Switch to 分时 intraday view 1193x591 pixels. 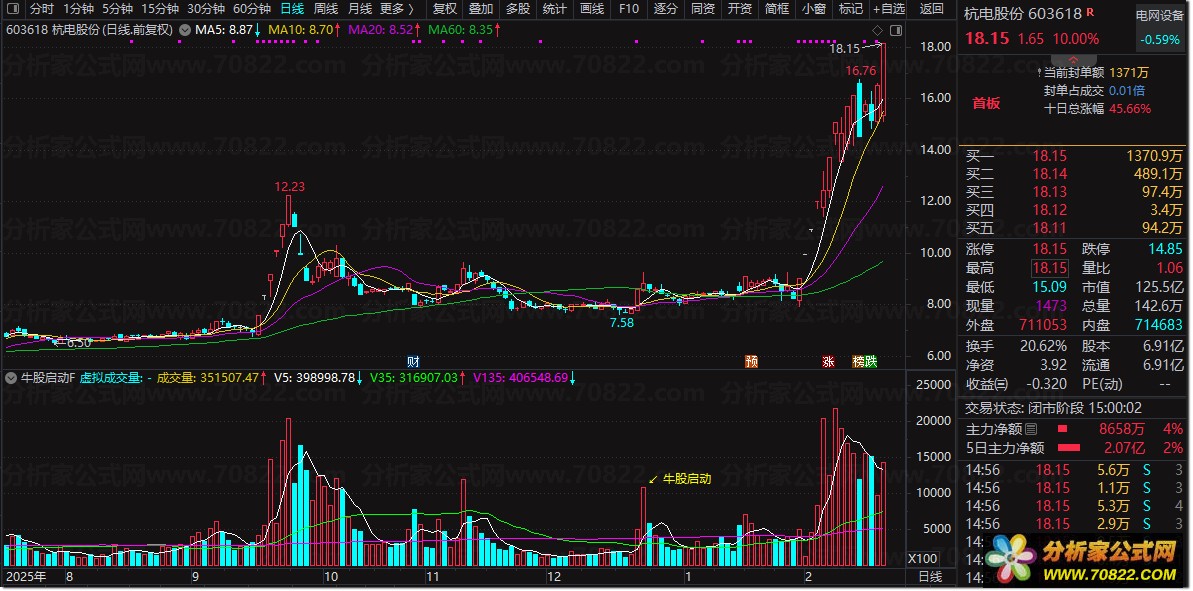pyautogui.click(x=42, y=9)
